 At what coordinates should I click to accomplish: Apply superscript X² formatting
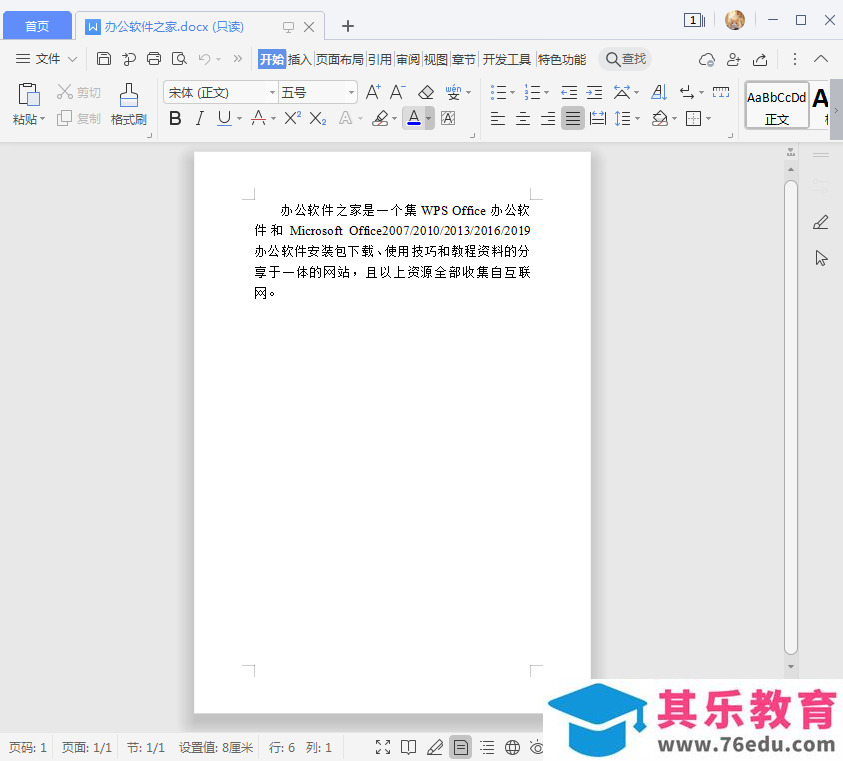click(x=292, y=118)
